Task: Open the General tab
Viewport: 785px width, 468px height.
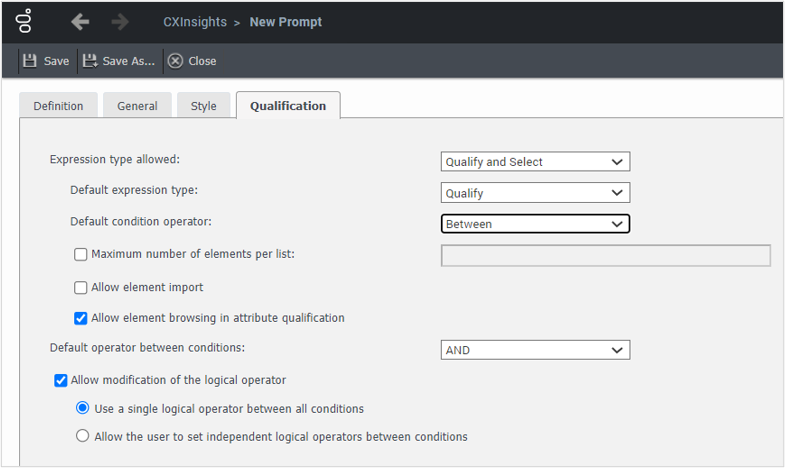Action: [x=137, y=106]
